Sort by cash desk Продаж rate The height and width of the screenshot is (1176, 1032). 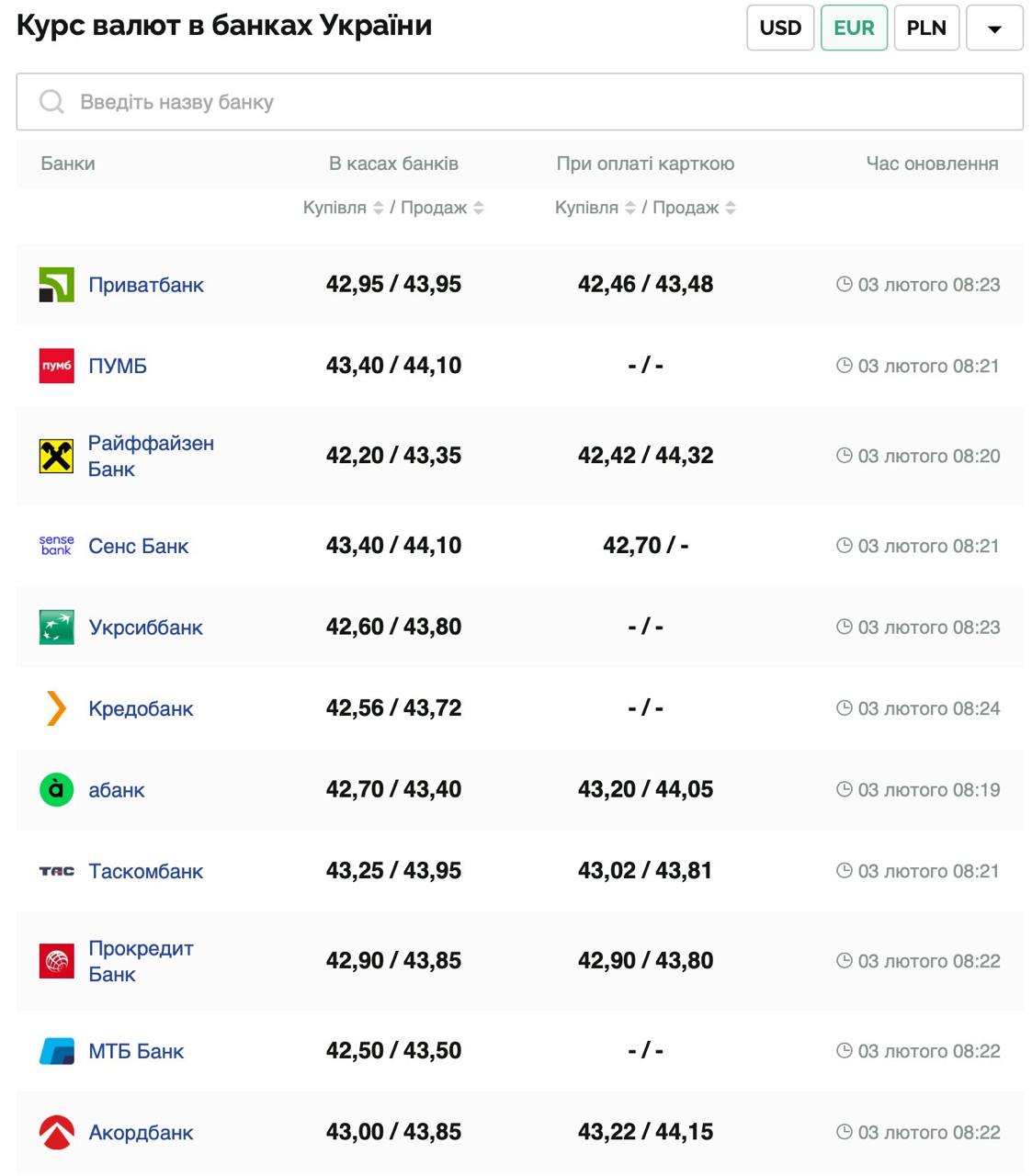click(x=478, y=209)
